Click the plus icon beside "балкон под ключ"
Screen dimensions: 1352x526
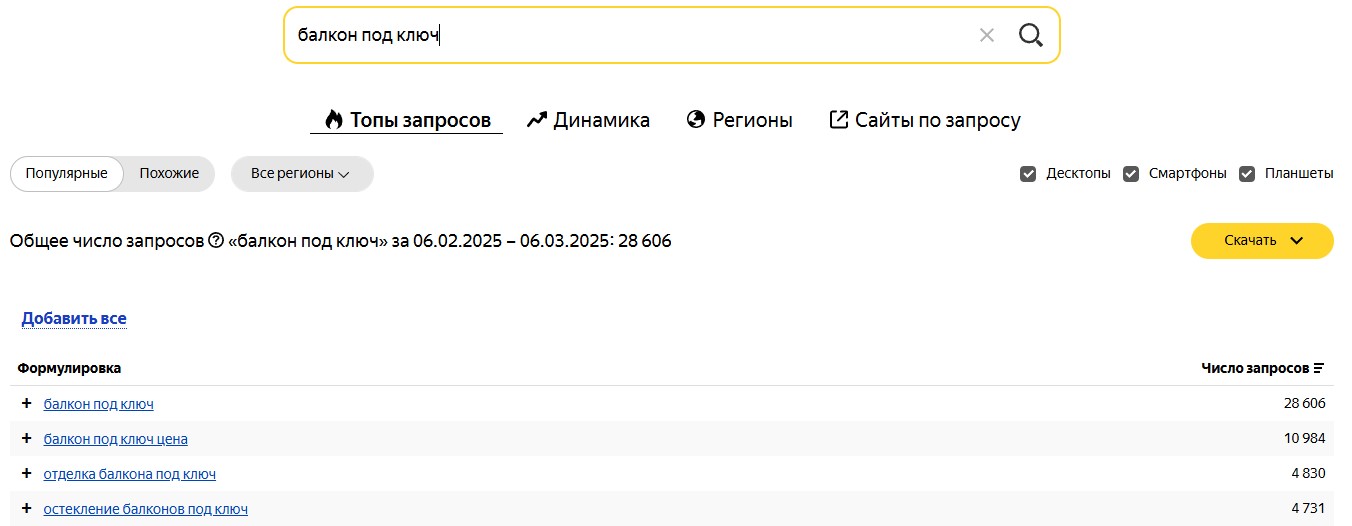point(26,403)
